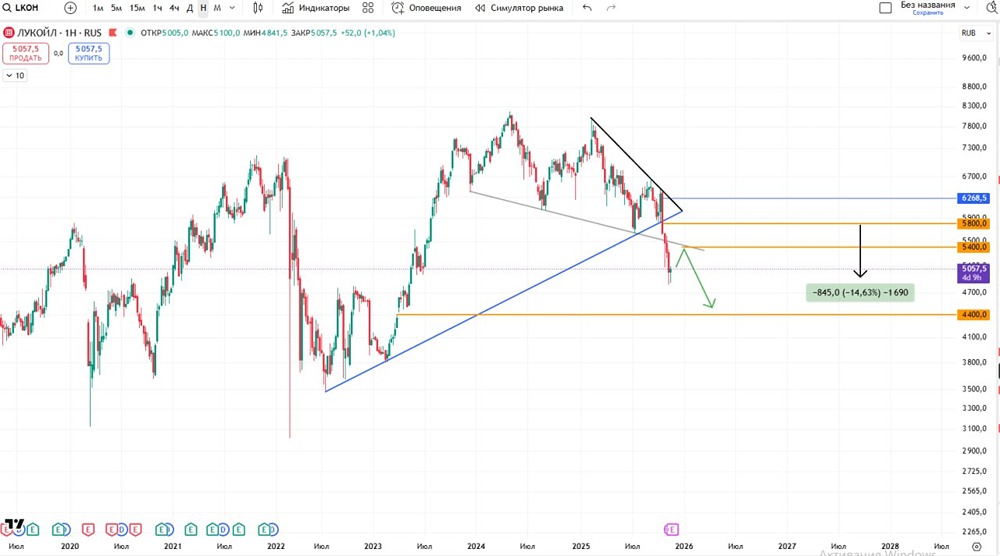This screenshot has height=556, width=1000.
Task: Click the add symbol plus icon
Action: (70, 8)
